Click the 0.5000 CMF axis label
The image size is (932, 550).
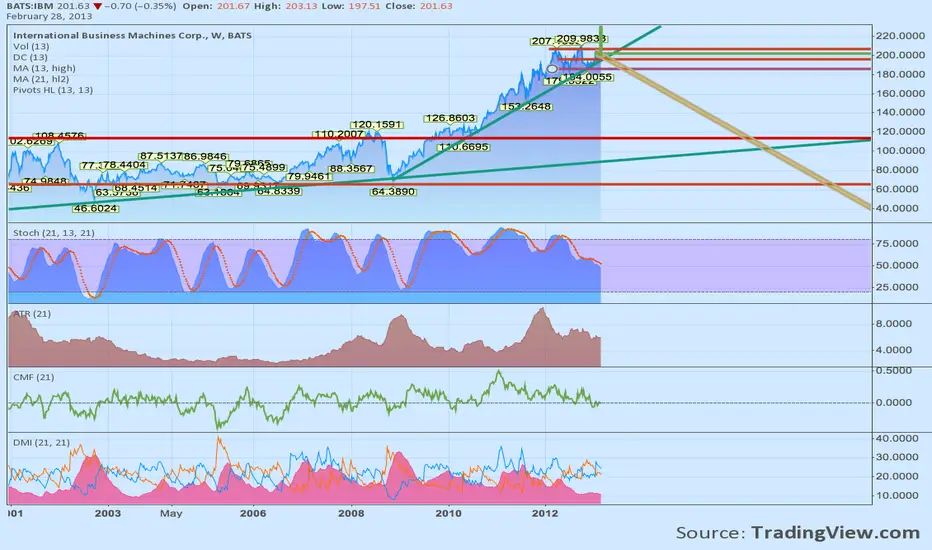point(893,370)
